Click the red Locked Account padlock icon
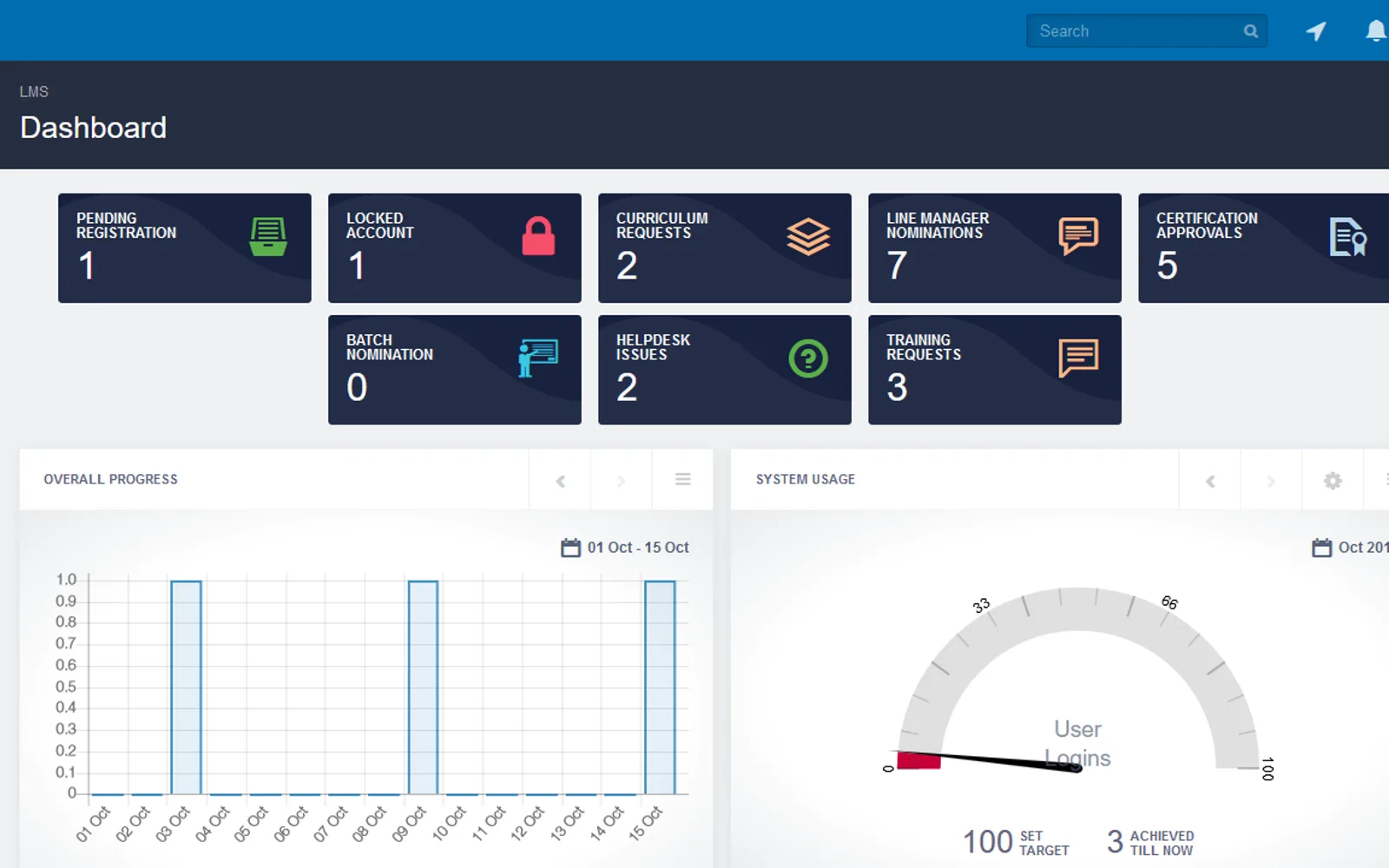Image resolution: width=1389 pixels, height=868 pixels. [x=538, y=236]
